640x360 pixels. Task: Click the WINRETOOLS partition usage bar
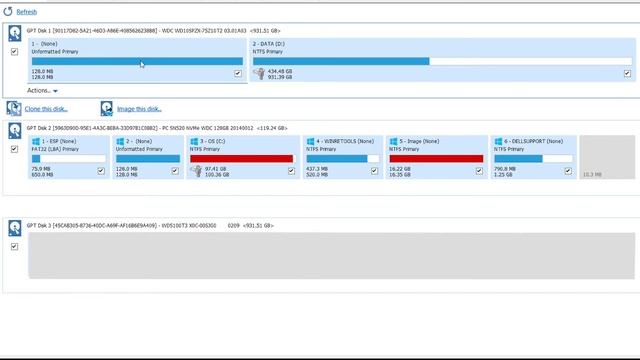(343, 158)
